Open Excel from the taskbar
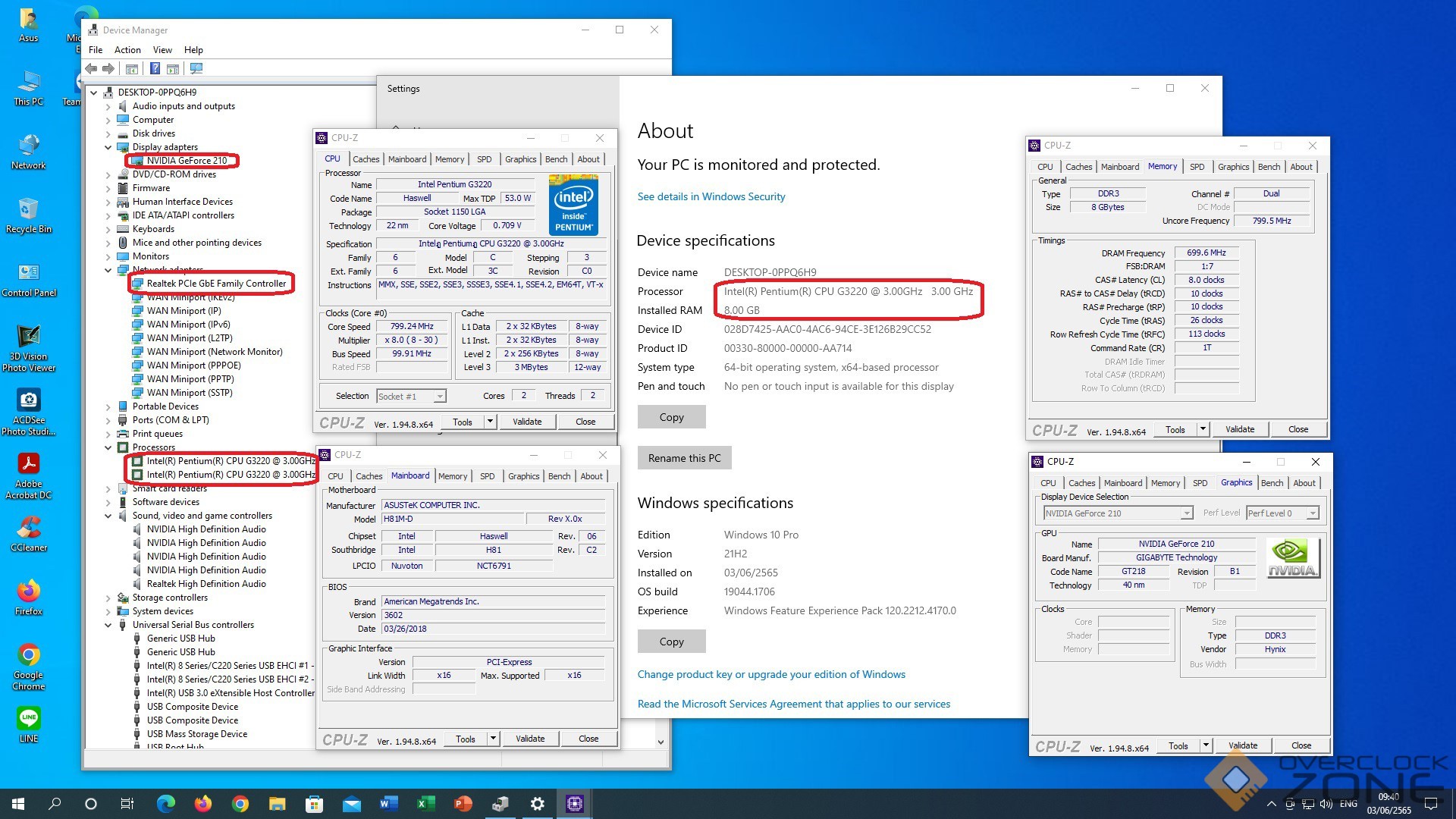The image size is (1456, 819). 425,804
